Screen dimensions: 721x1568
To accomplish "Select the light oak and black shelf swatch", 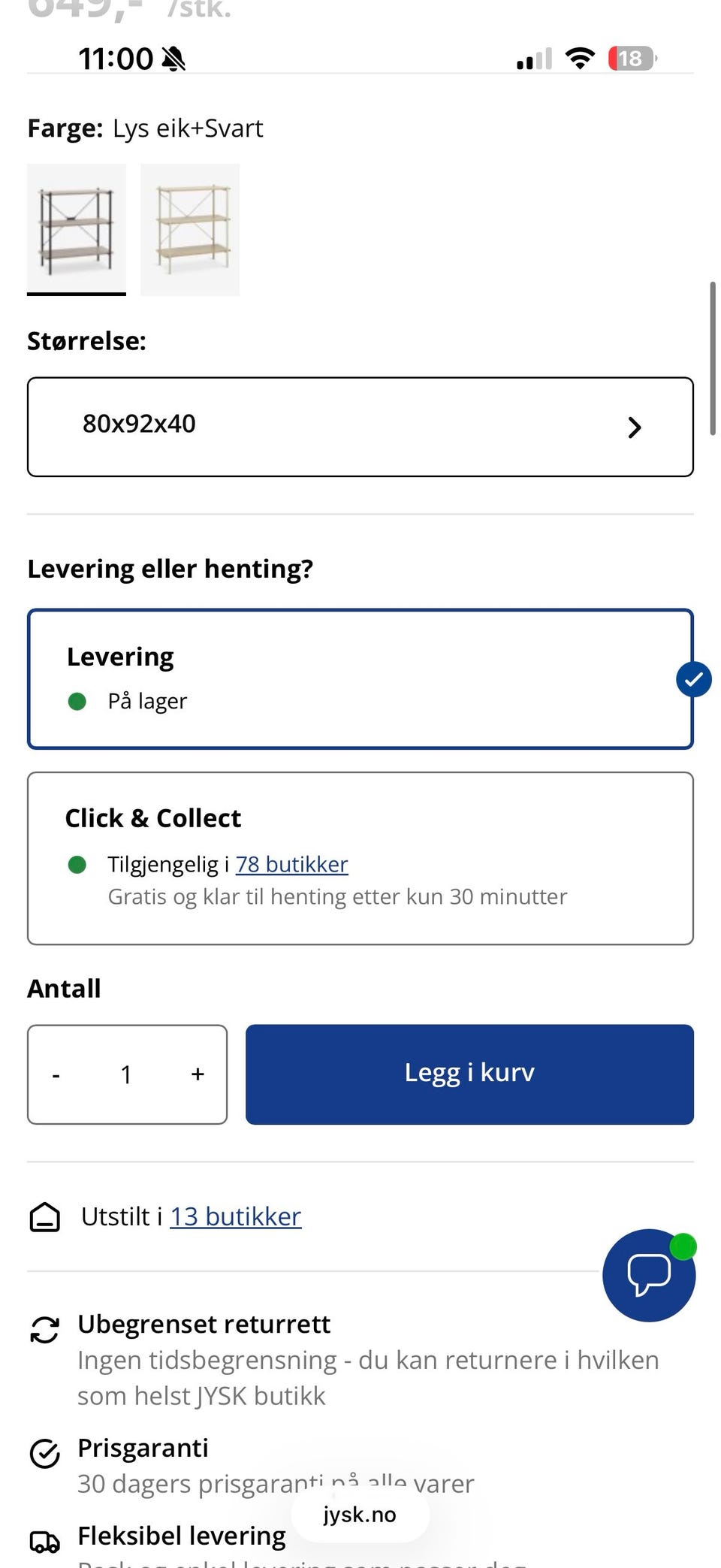I will click(77, 229).
